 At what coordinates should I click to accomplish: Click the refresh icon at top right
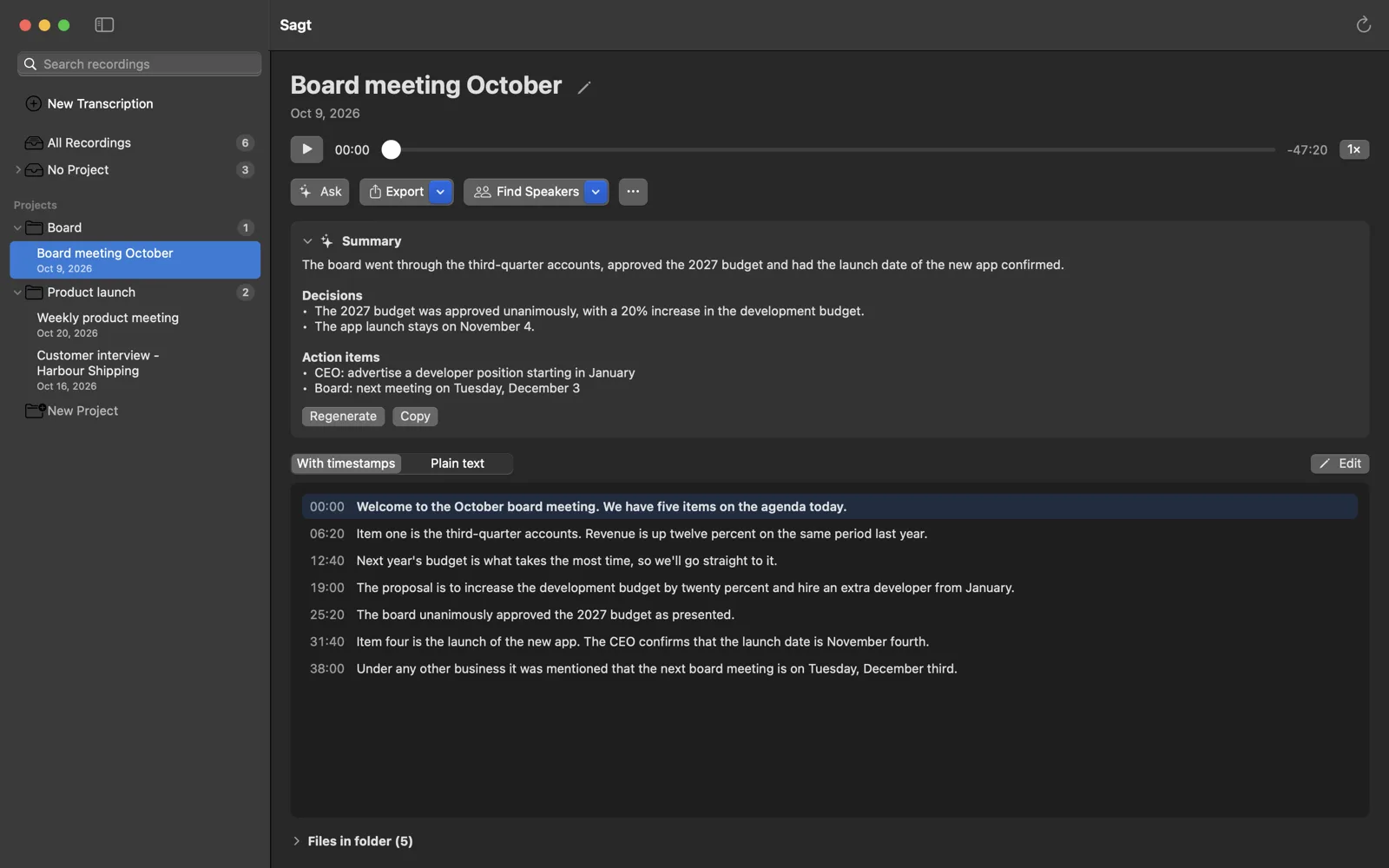pos(1363,24)
